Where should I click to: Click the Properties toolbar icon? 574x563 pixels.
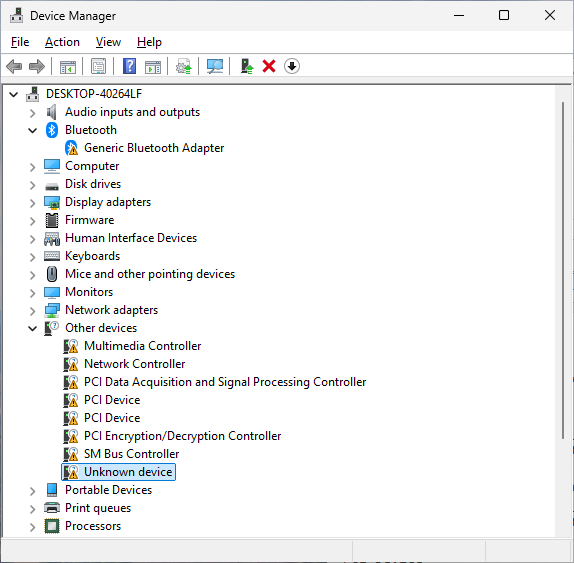98,67
